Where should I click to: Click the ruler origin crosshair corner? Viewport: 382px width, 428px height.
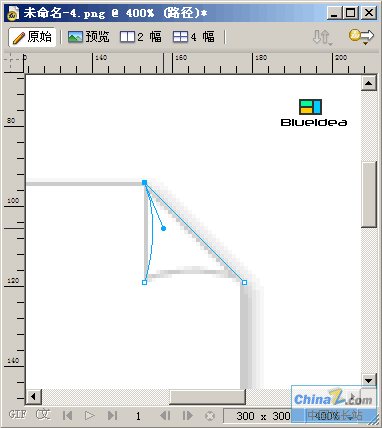pyautogui.click(x=14, y=63)
